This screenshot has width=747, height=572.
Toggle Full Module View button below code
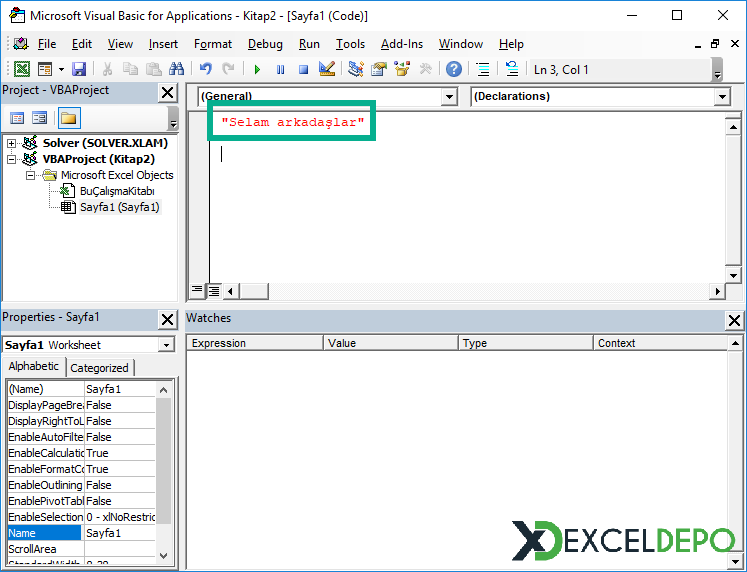[x=214, y=291]
